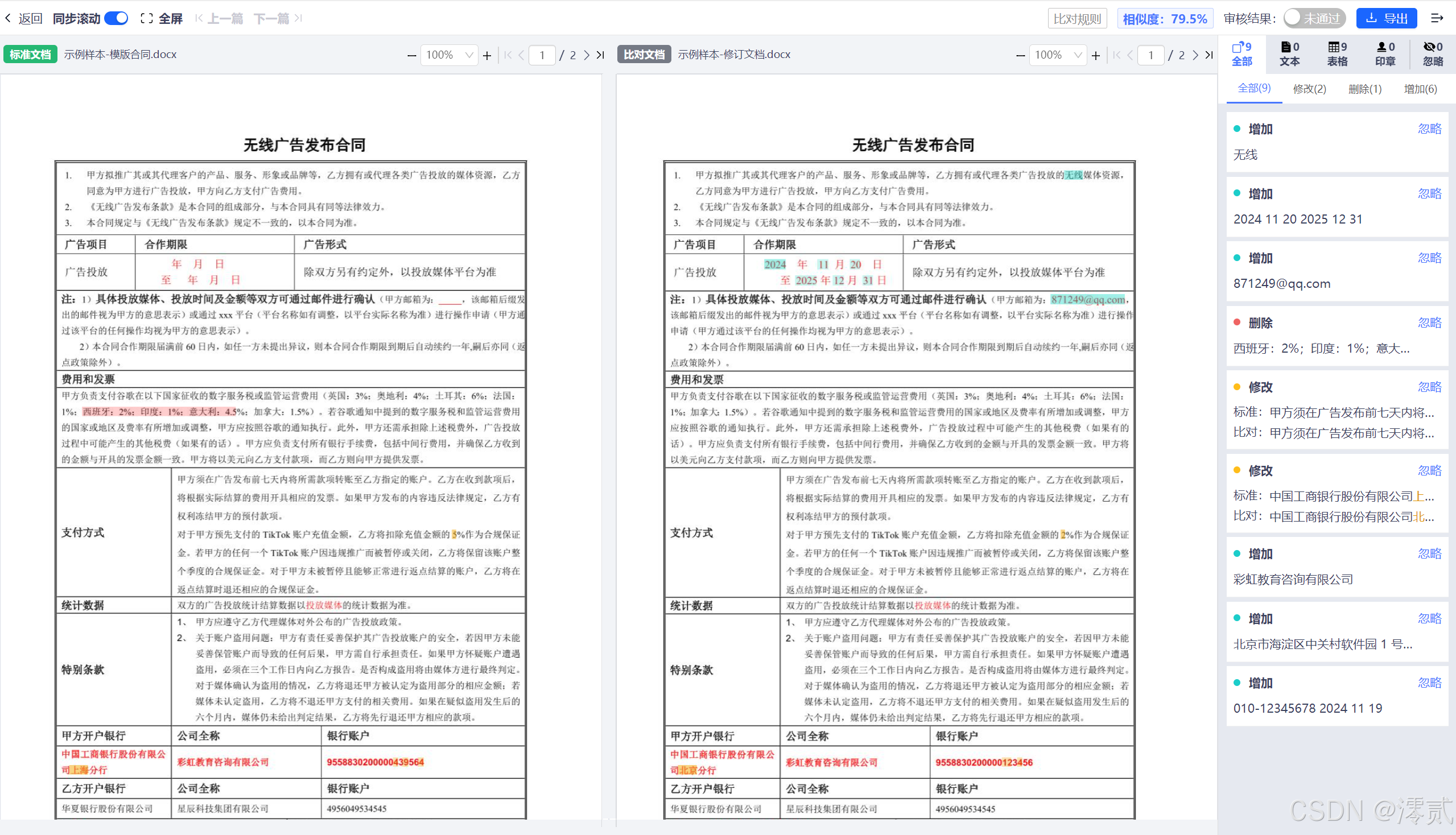Image resolution: width=1456 pixels, height=835 pixels.
Task: Switch to the 修改(2) tab
Action: (x=1310, y=89)
